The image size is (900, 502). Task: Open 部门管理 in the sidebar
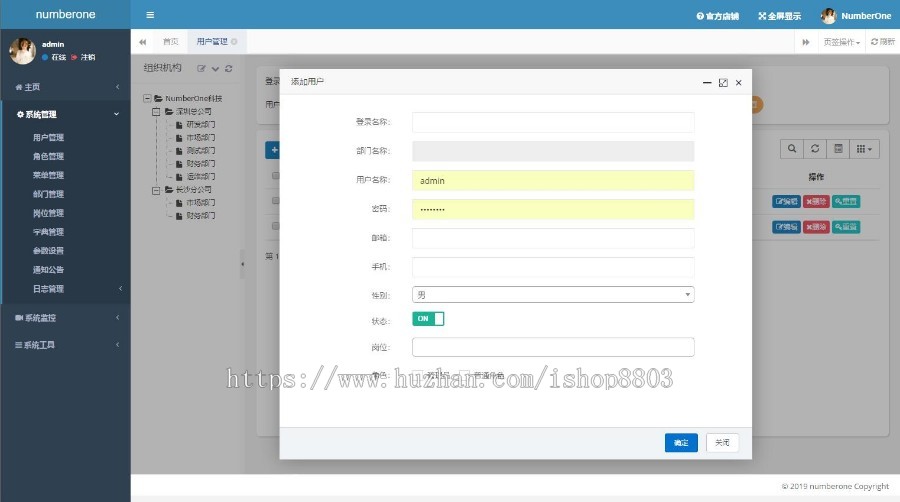coord(48,194)
